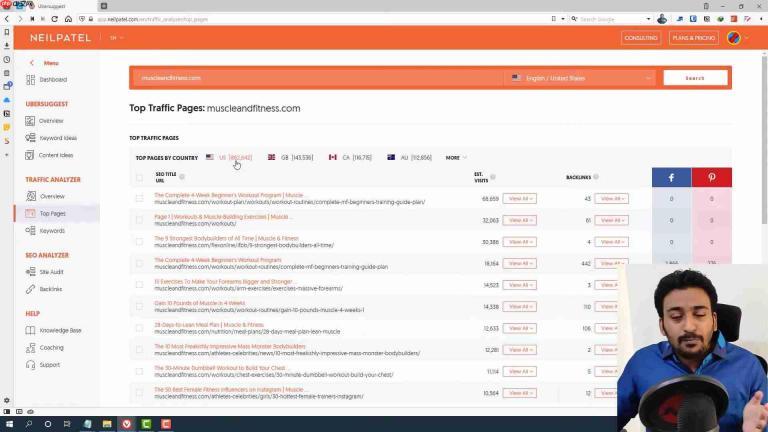
Task: Click the back arrow beside Menu
Action: tap(32, 63)
